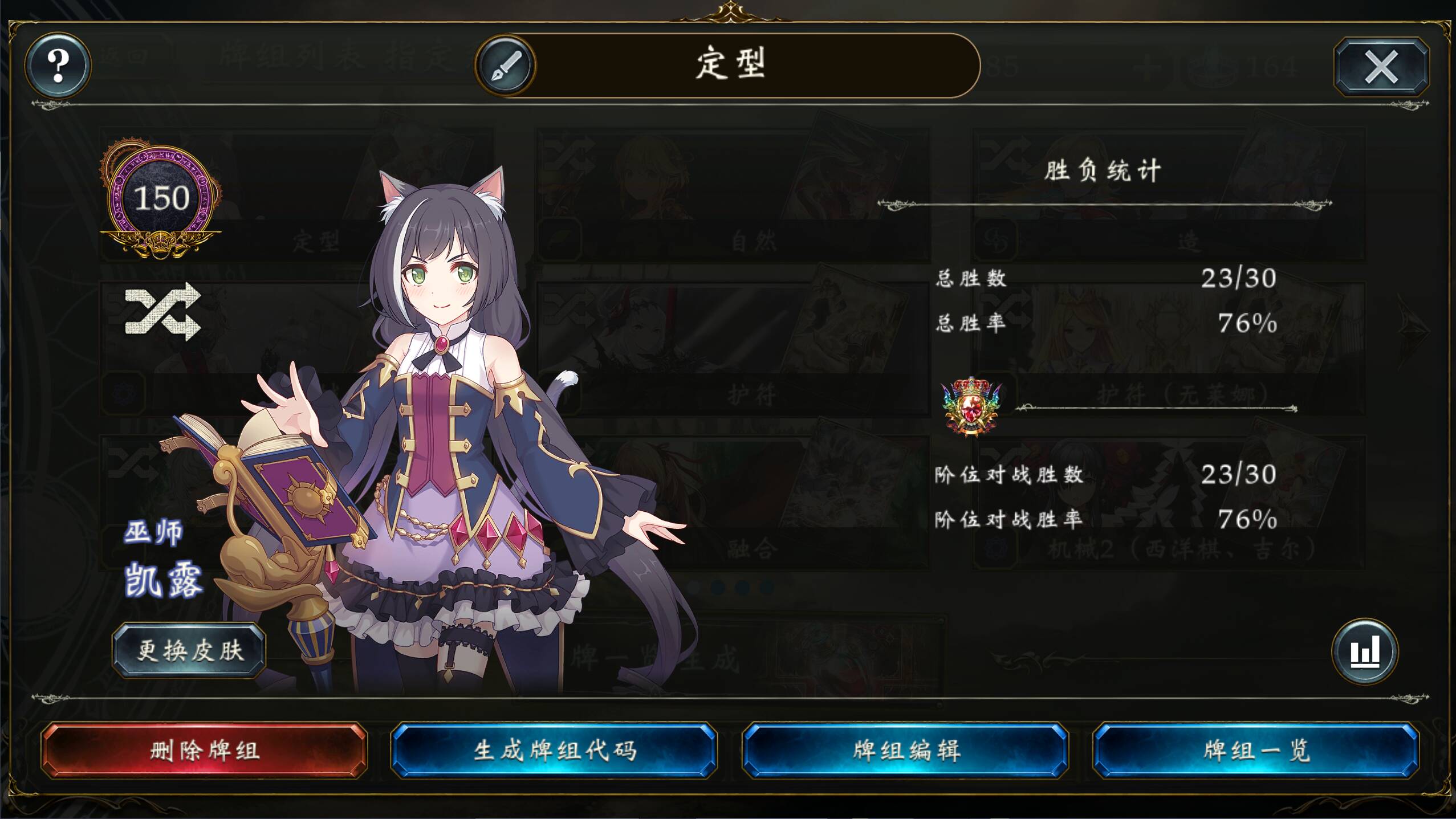The image size is (1456, 819).
Task: Select the 150 purple cost badge
Action: (x=161, y=198)
